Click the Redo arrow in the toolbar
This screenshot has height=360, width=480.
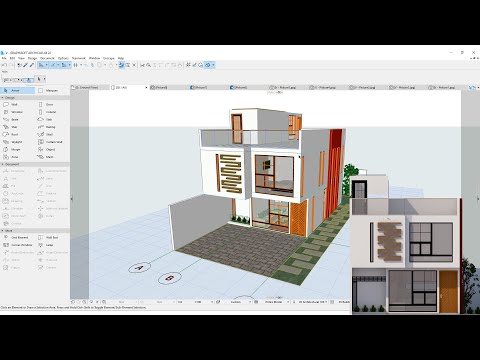pos(11,65)
